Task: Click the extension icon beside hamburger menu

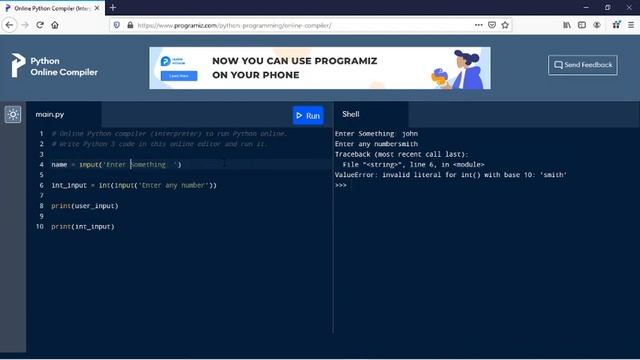Action: click(616, 24)
